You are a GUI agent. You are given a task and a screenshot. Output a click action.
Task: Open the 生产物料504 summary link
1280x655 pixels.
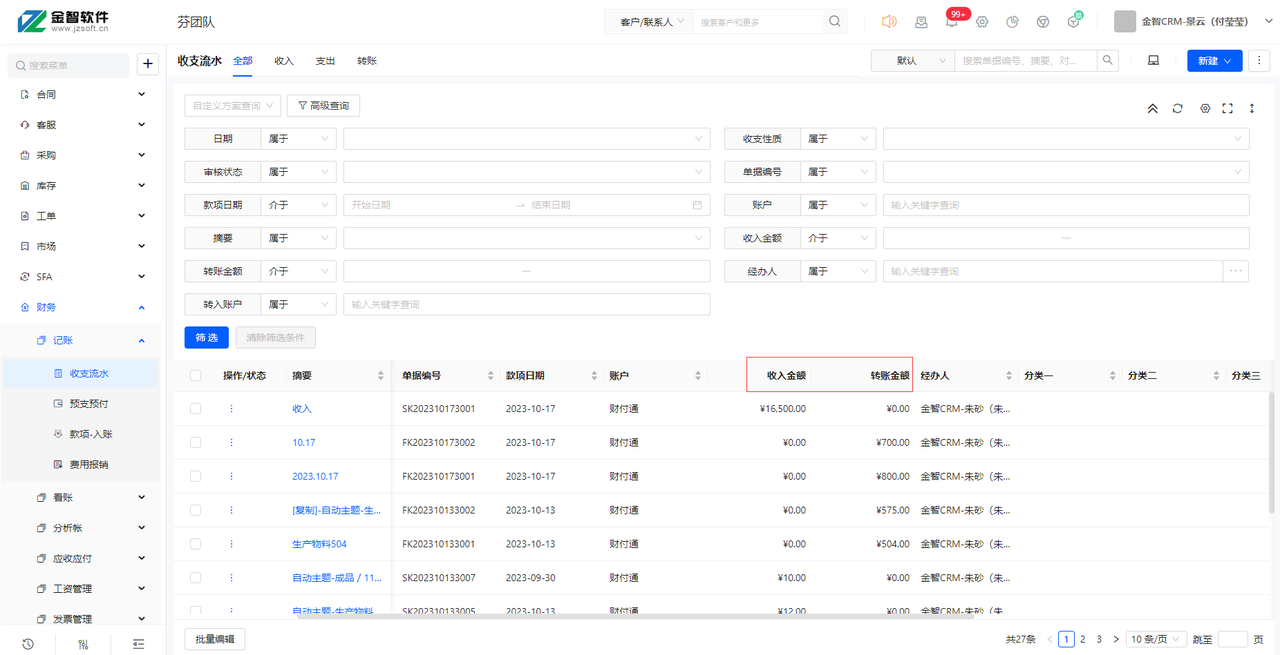(319, 544)
